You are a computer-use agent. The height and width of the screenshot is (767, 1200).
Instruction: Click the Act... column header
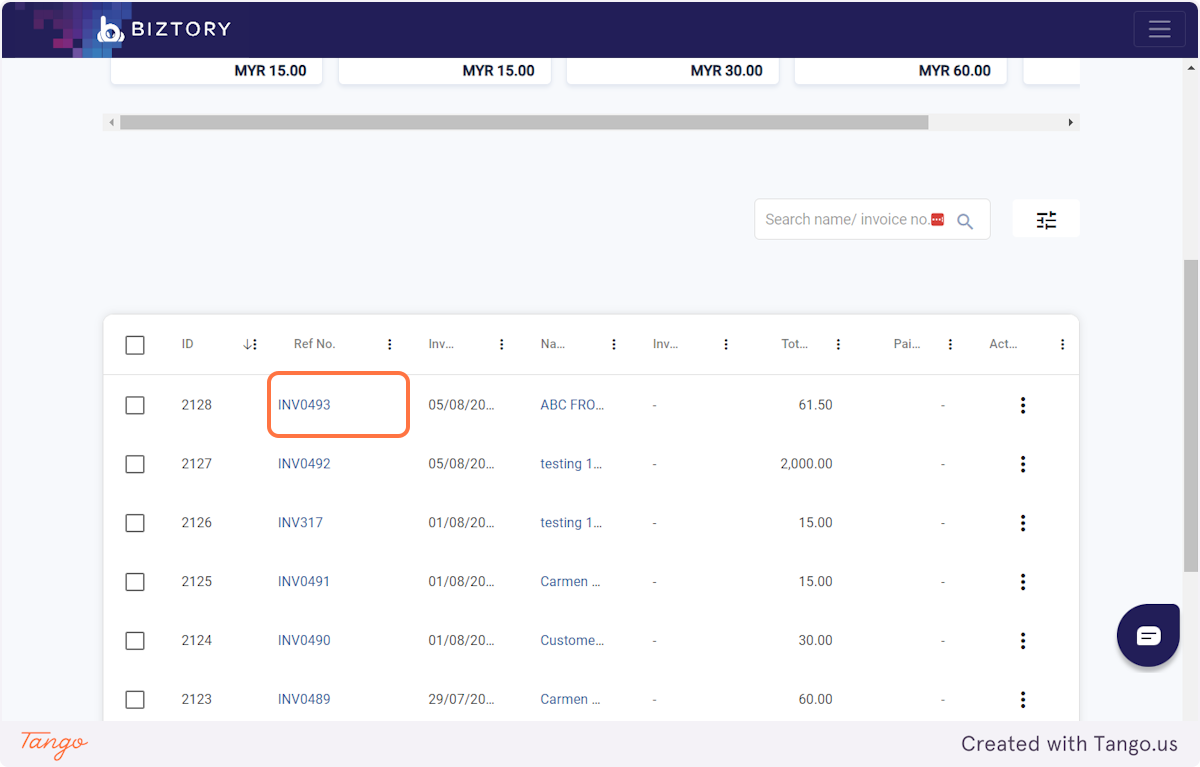[x=1003, y=344]
